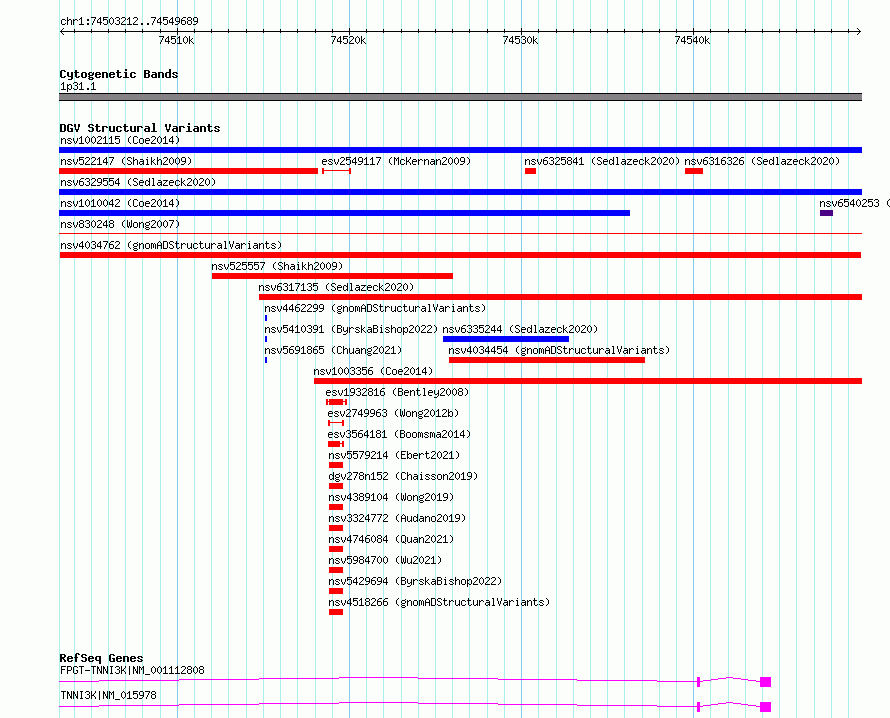Screen dimensions: 890x718
Task: Click nsv4462299 (gnomADStructuralVariants) label
Action: point(375,308)
